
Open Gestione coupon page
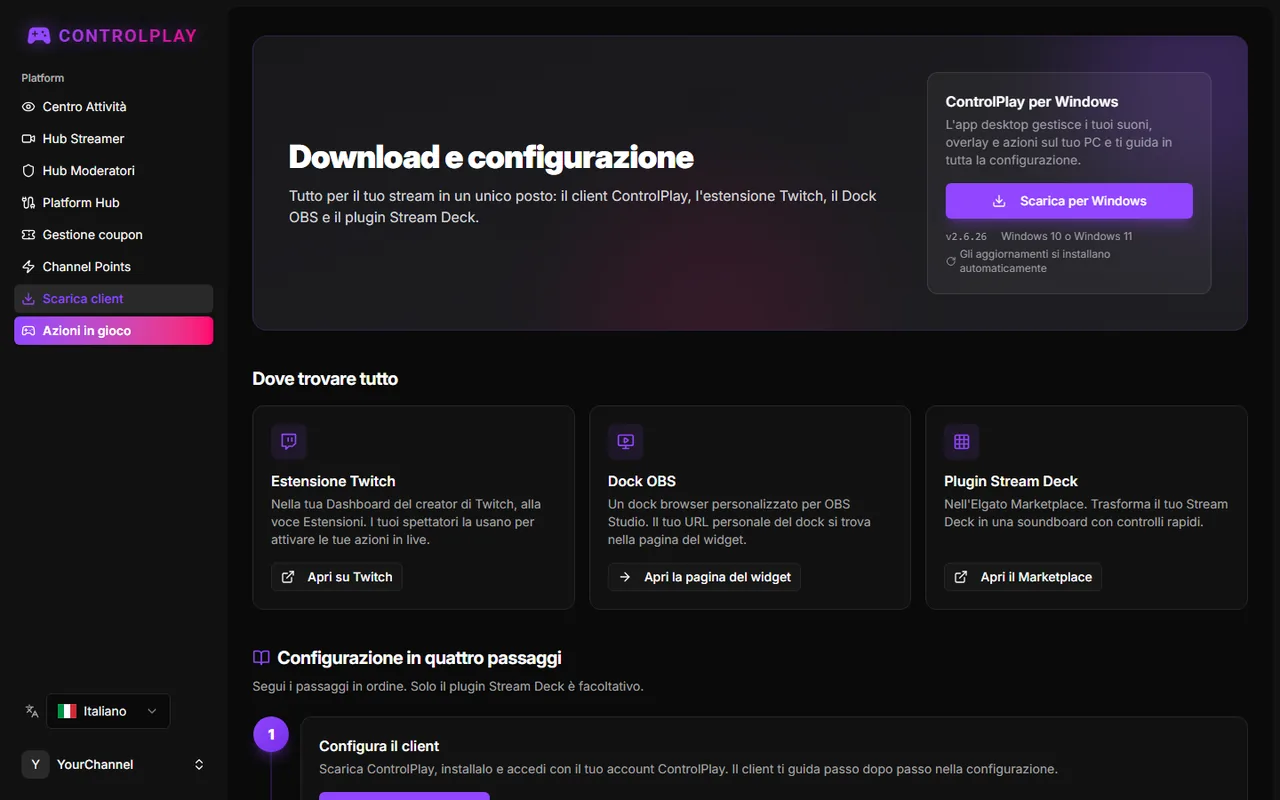113,235
